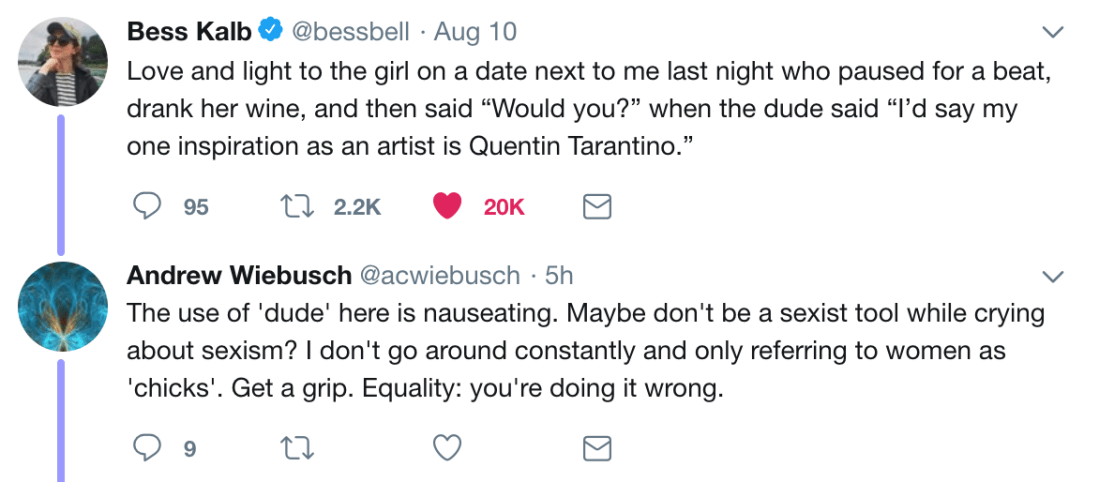
Task: Open more options for Bess Kalb's tweet
Action: tap(1053, 32)
